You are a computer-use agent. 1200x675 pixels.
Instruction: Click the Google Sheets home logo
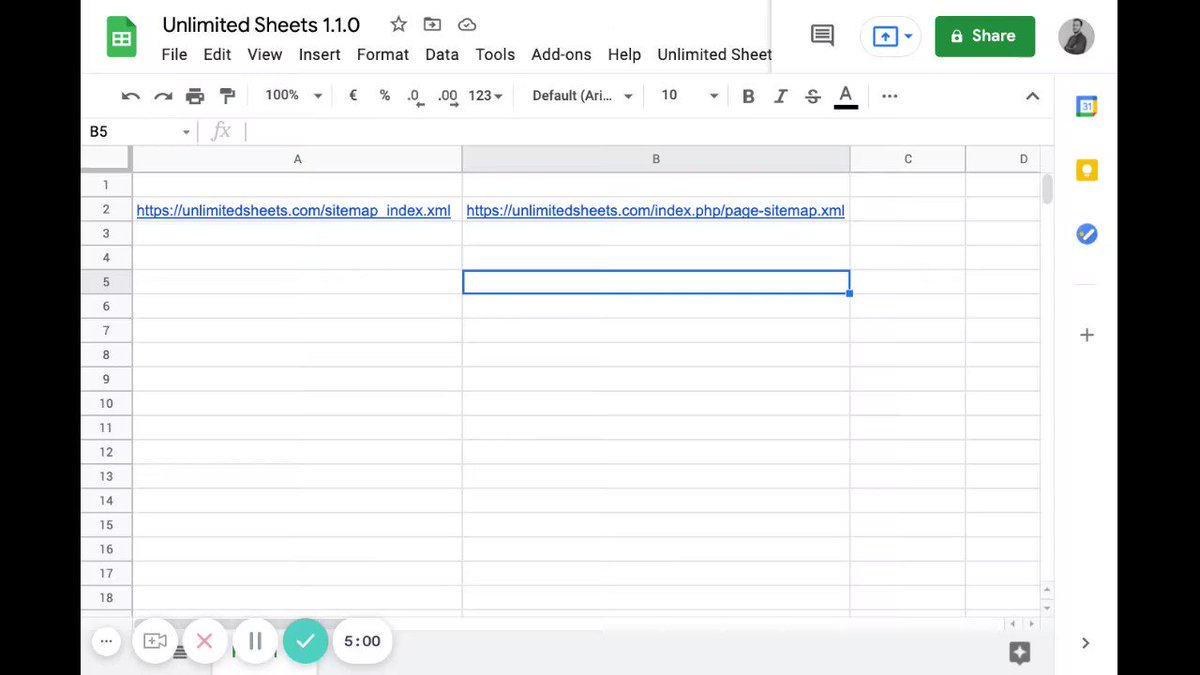tap(122, 39)
